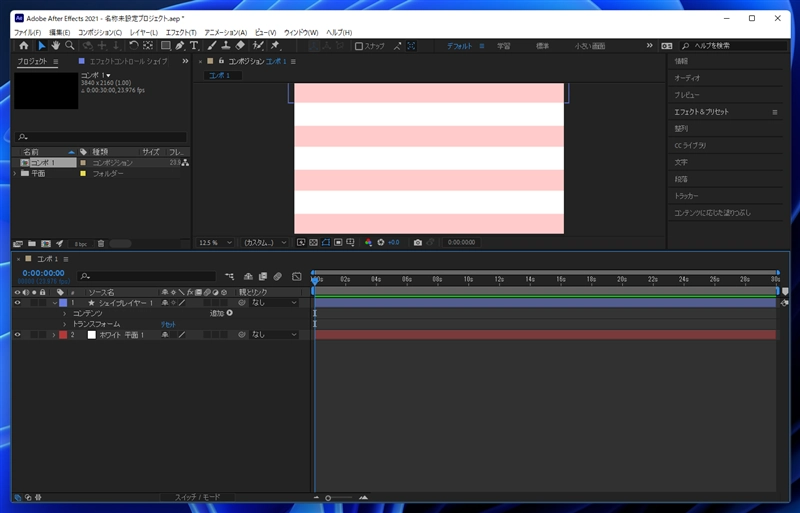
Task: Open the 12.5% magnification dropdown
Action: [216, 242]
